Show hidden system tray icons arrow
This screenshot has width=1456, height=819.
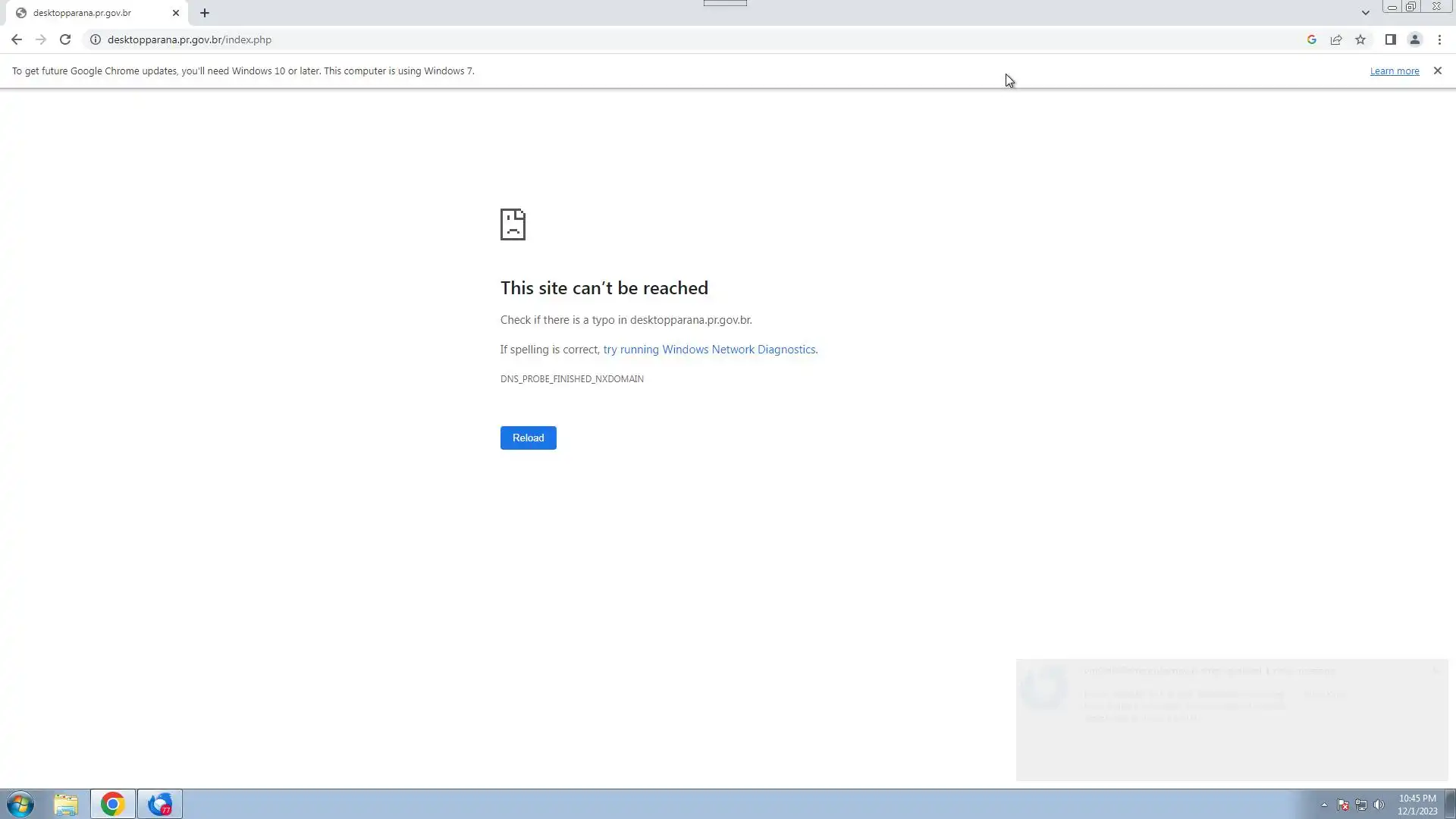point(1324,805)
